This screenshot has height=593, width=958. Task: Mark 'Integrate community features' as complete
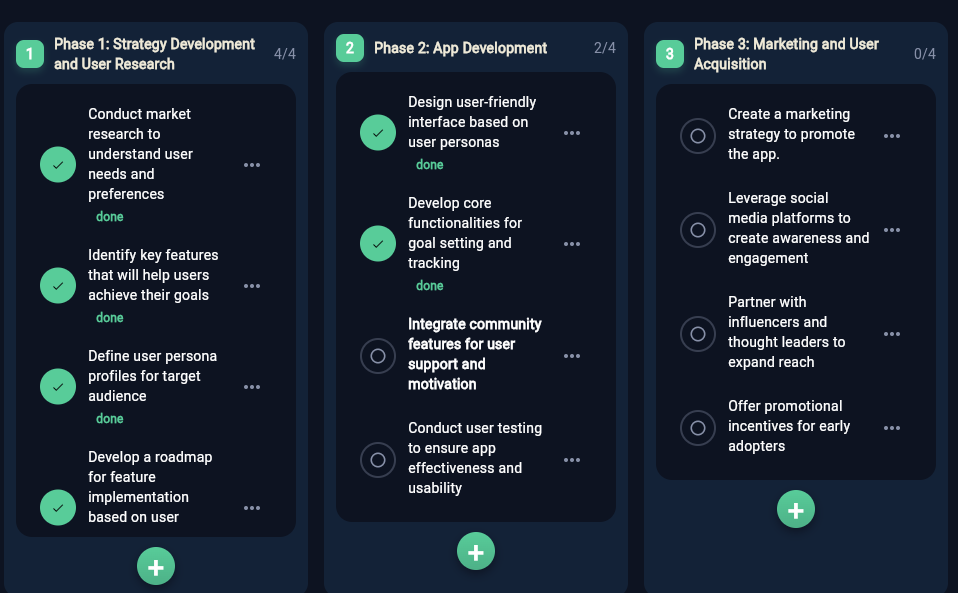pos(378,355)
